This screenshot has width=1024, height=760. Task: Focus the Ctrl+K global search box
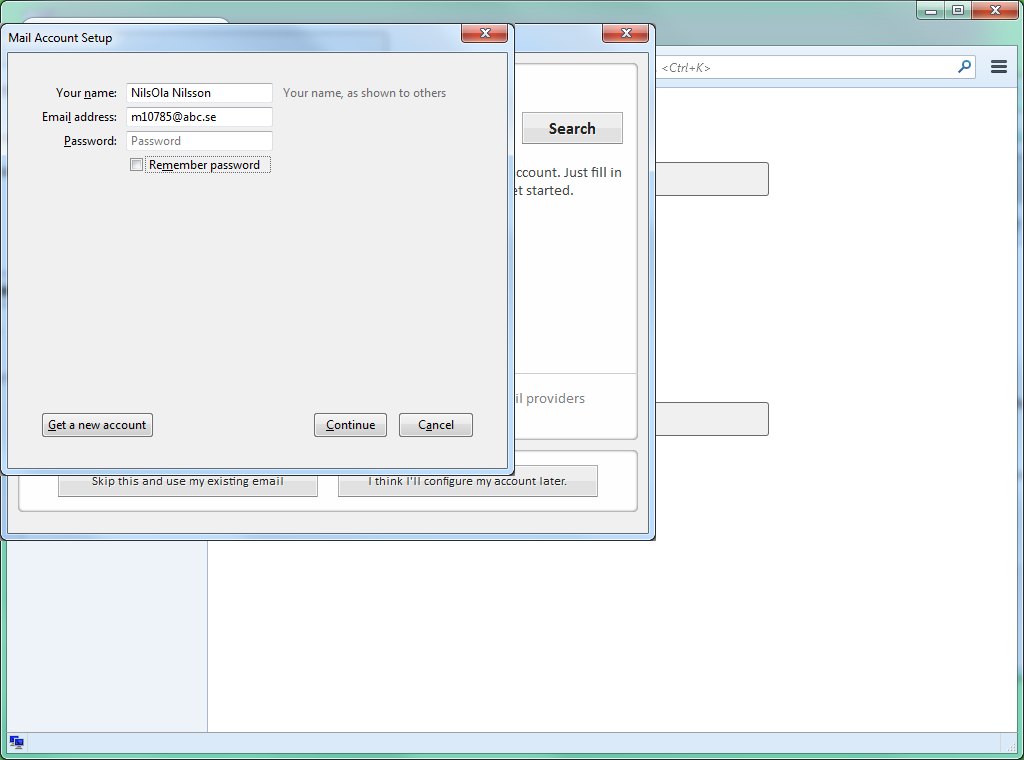[805, 67]
